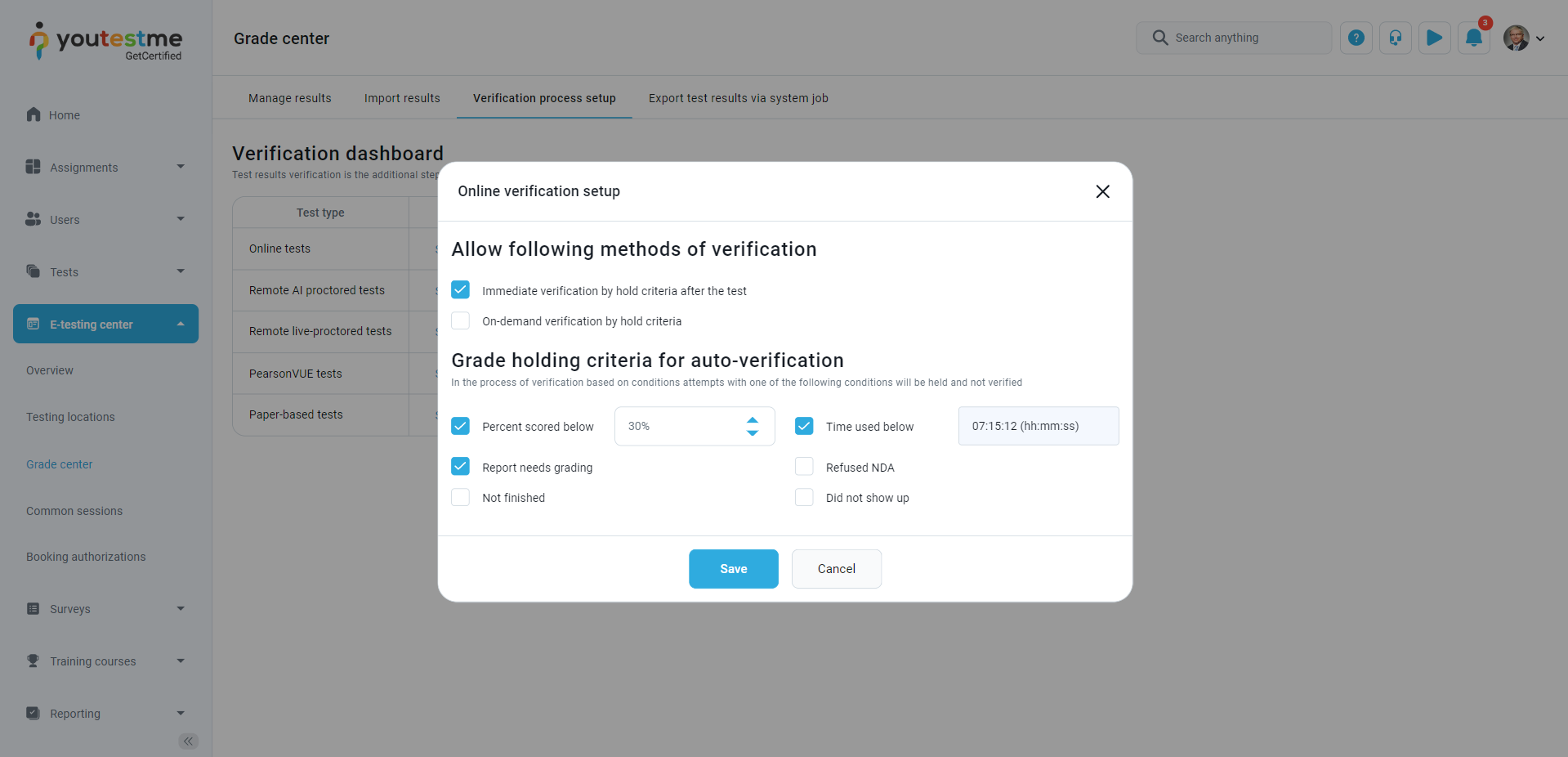Click the Home icon in sidebar
The height and width of the screenshot is (757, 1568).
(x=34, y=114)
